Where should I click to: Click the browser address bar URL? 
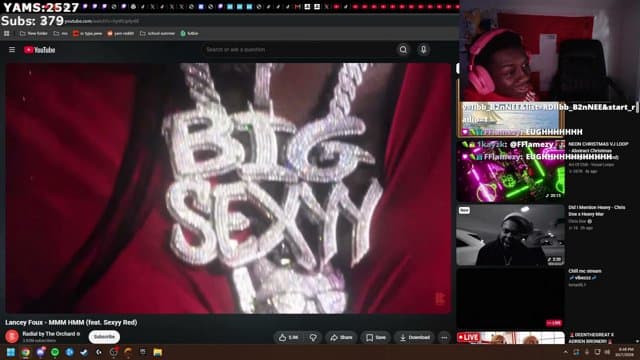[102, 21]
